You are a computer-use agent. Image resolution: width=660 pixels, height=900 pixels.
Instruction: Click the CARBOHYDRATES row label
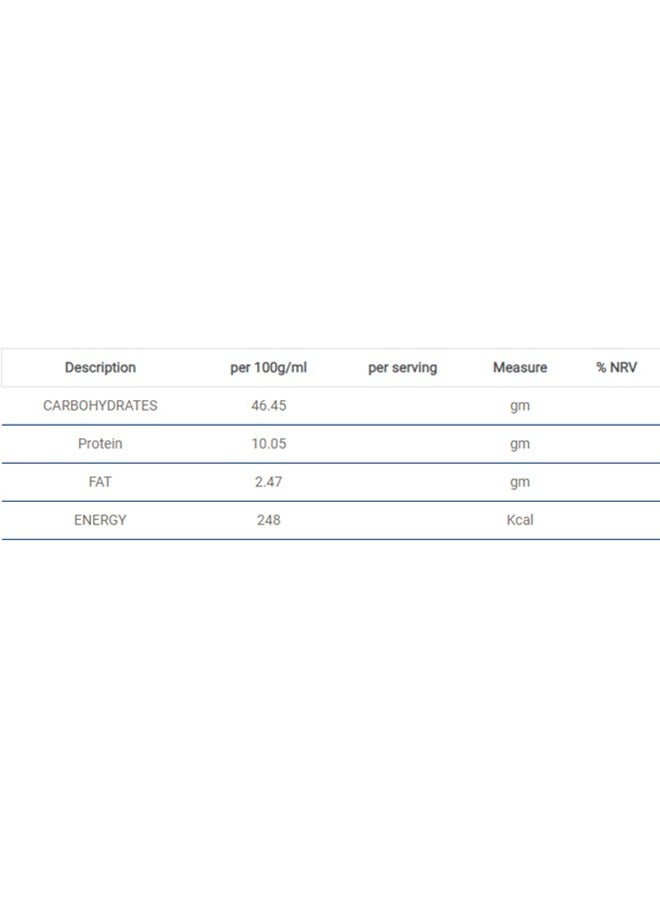100,406
